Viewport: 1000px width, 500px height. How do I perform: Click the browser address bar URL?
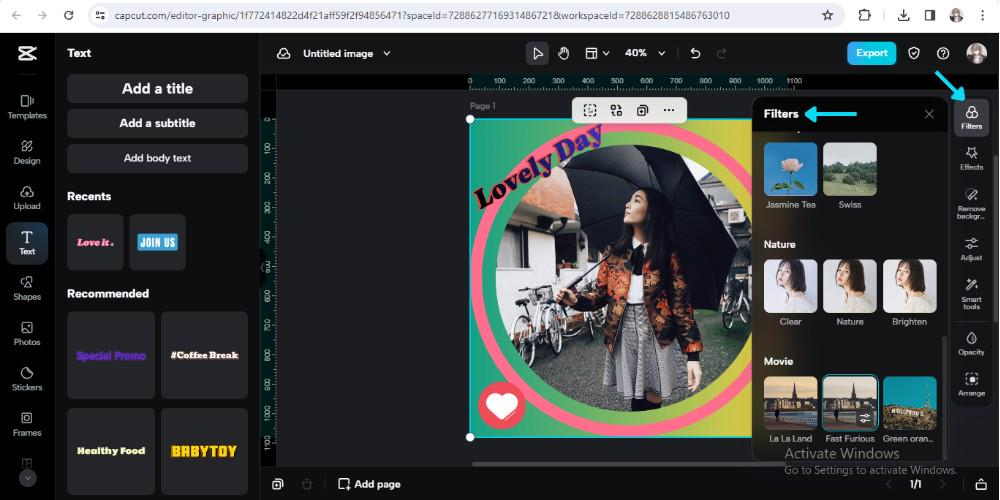point(422,15)
